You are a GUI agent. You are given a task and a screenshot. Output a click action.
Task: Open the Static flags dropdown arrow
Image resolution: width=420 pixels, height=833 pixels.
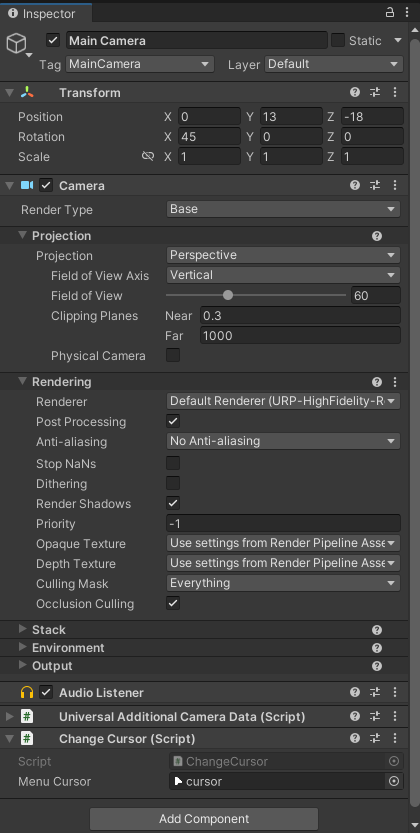coord(398,40)
